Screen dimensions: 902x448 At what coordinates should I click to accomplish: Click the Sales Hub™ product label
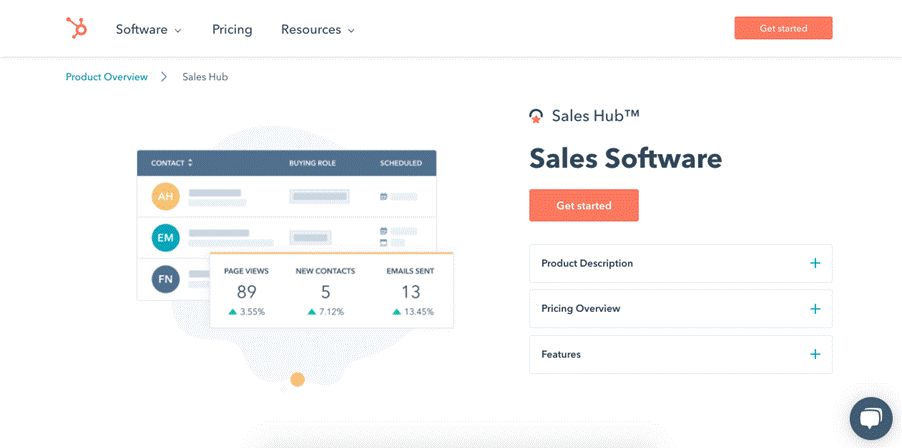[595, 116]
